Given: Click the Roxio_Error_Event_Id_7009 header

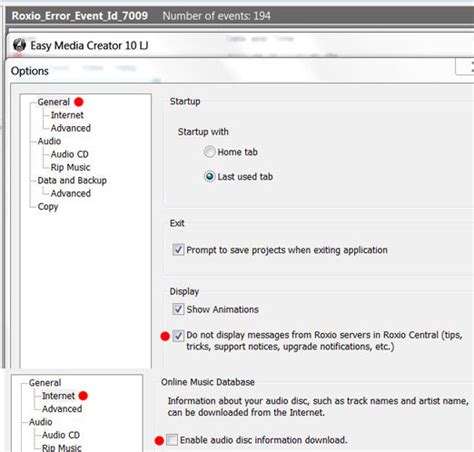Looking at the screenshot, I should 80,16.
